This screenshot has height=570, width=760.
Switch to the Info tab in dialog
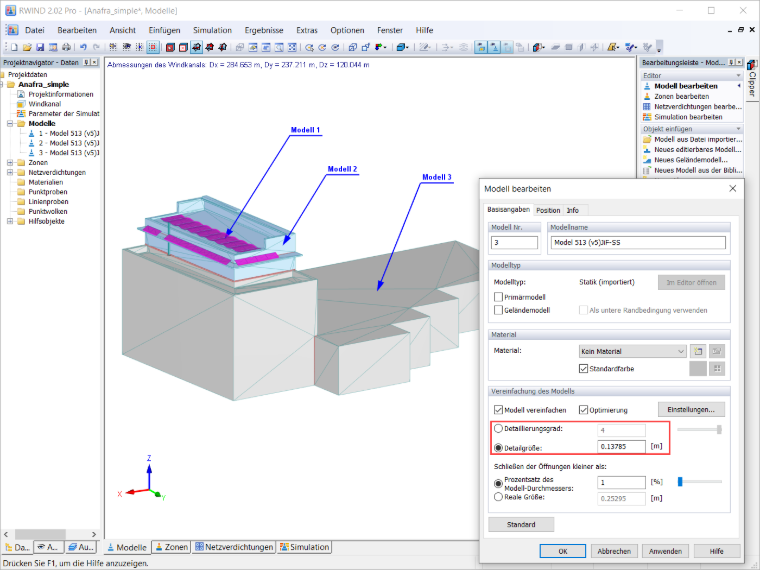click(573, 210)
